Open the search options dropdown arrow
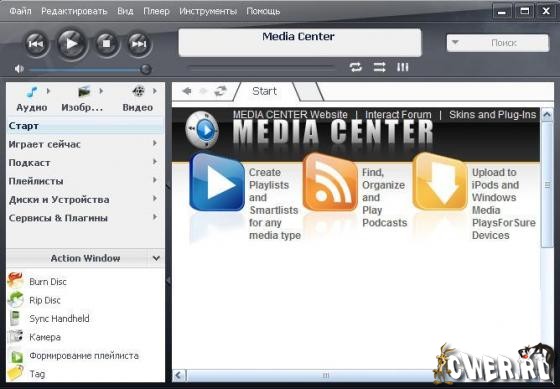This screenshot has width=560, height=389. [x=455, y=42]
